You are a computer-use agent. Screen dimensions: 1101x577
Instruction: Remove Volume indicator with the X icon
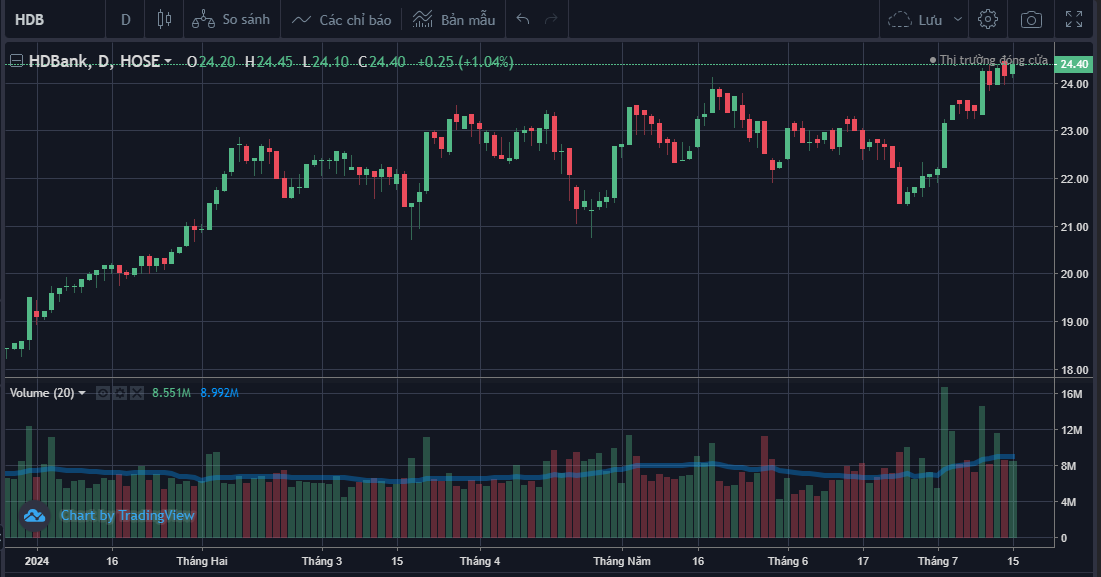pos(137,393)
